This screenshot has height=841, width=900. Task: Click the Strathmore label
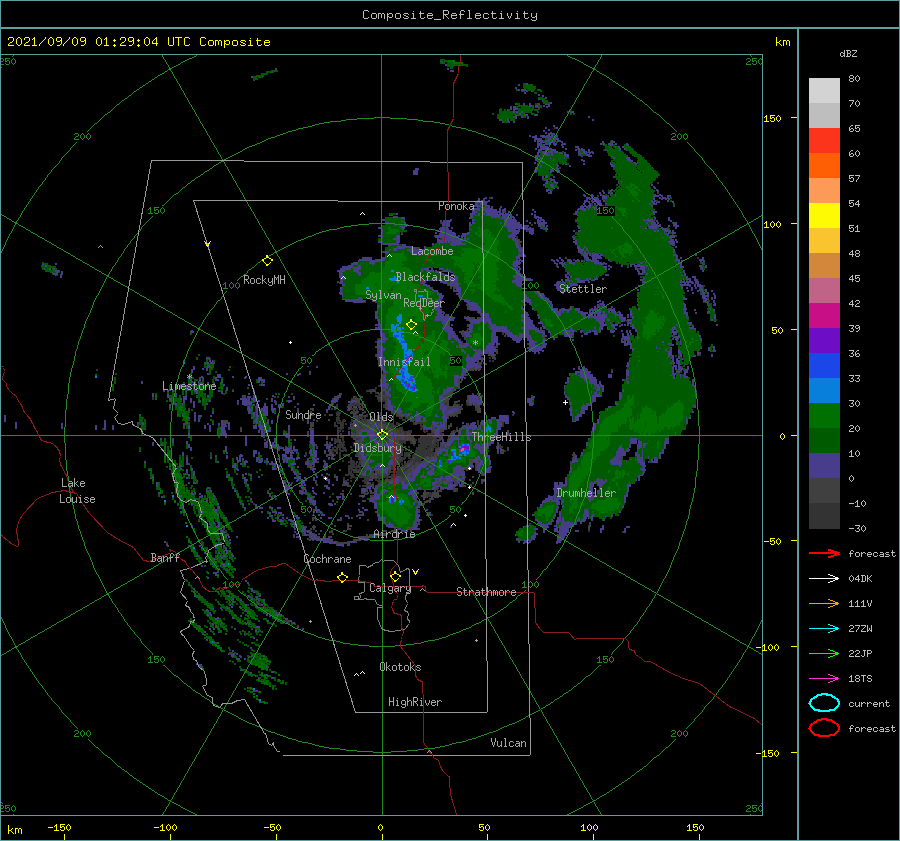coord(487,592)
